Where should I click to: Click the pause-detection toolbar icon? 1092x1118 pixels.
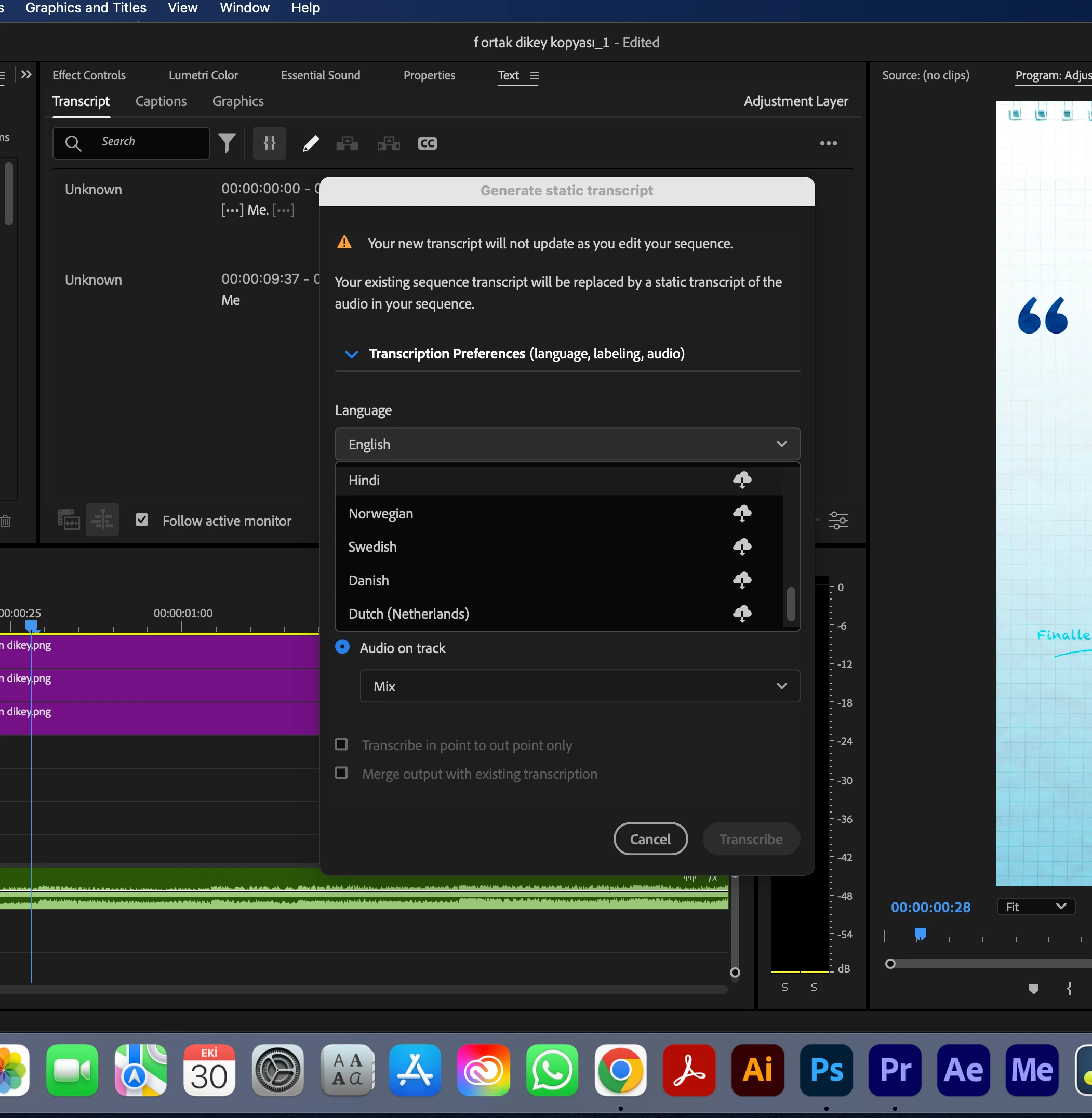(270, 143)
